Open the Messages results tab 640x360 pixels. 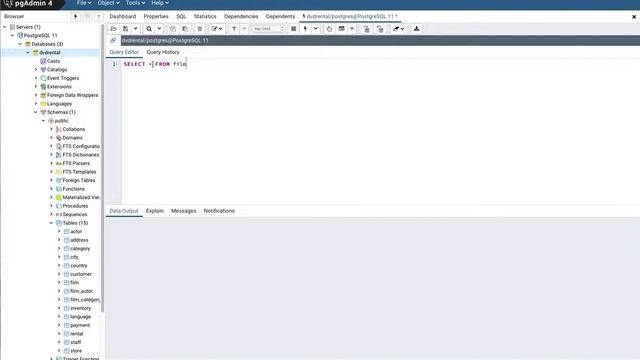(184, 211)
